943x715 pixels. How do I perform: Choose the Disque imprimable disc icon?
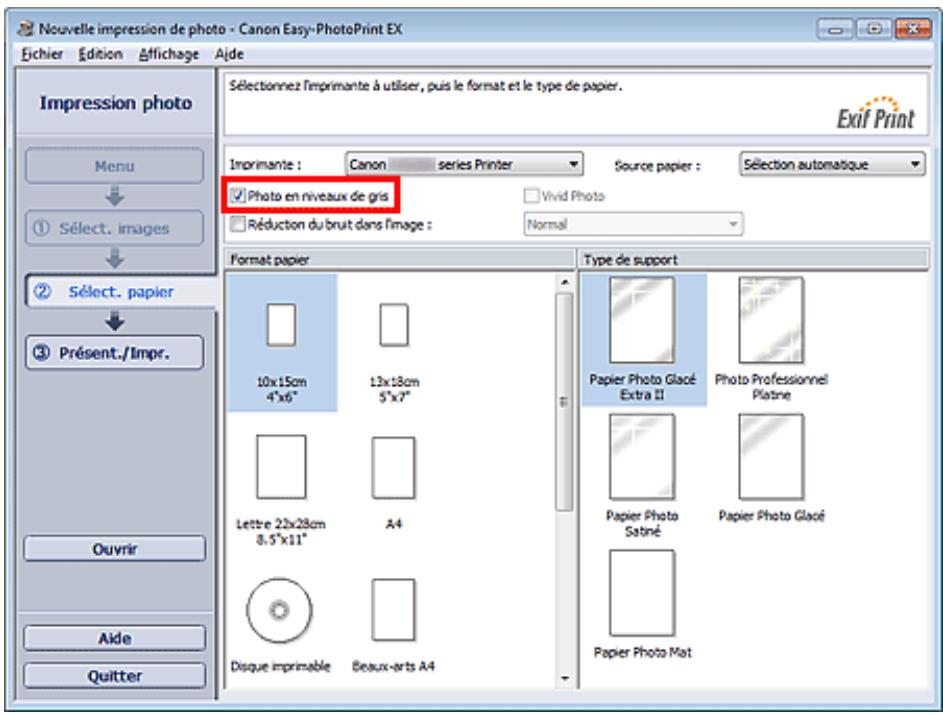279,610
